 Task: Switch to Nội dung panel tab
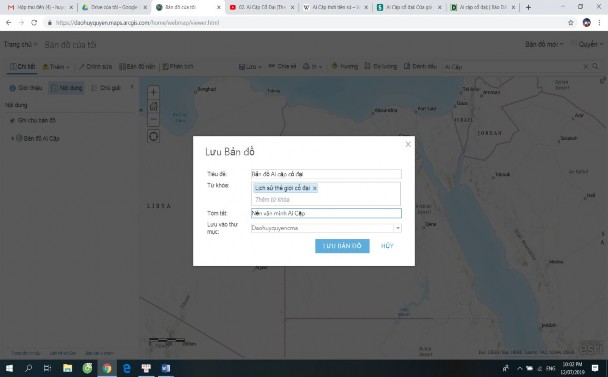[x=66, y=88]
